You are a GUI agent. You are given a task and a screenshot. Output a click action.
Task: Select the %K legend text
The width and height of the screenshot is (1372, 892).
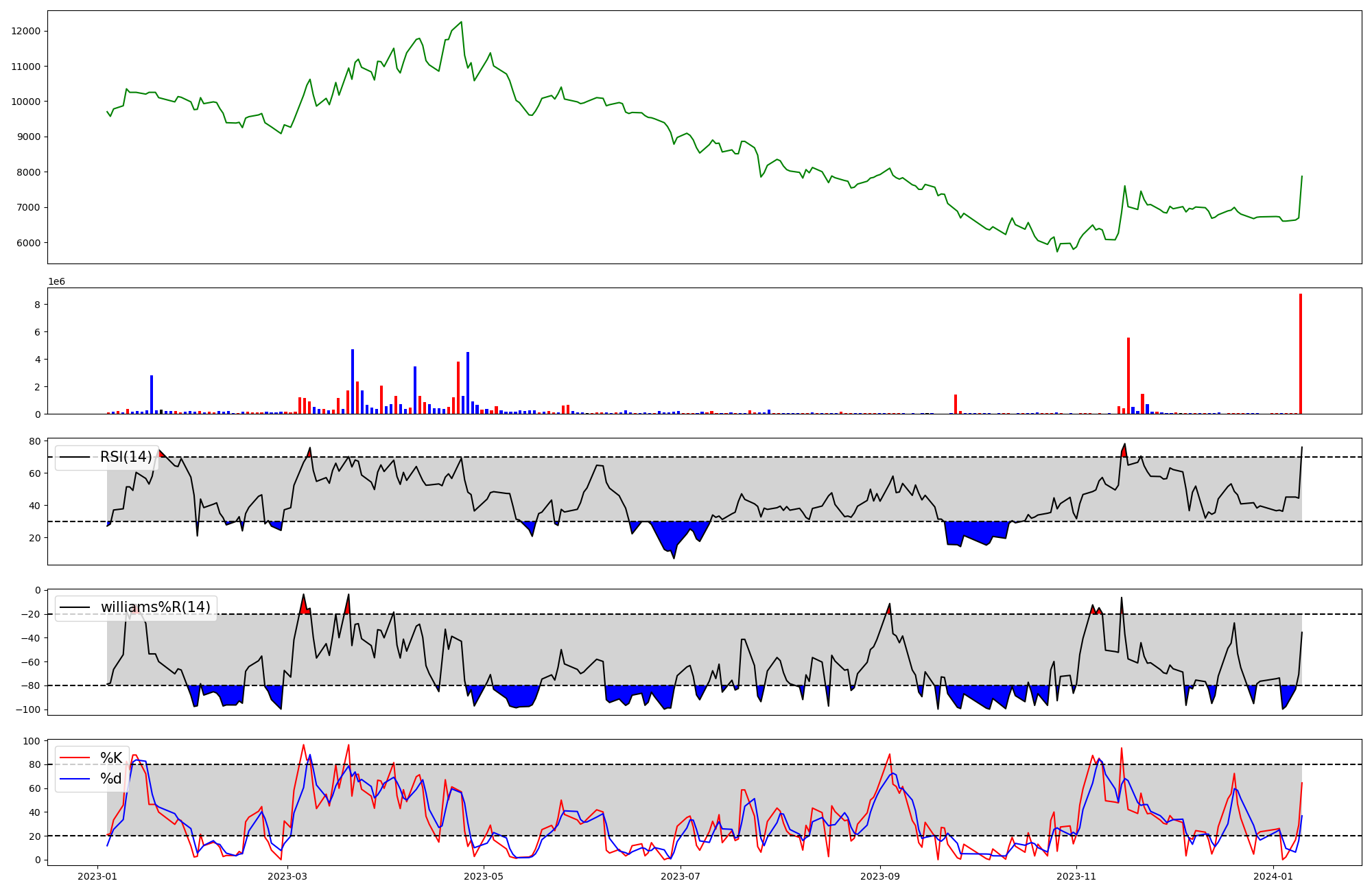(111, 758)
